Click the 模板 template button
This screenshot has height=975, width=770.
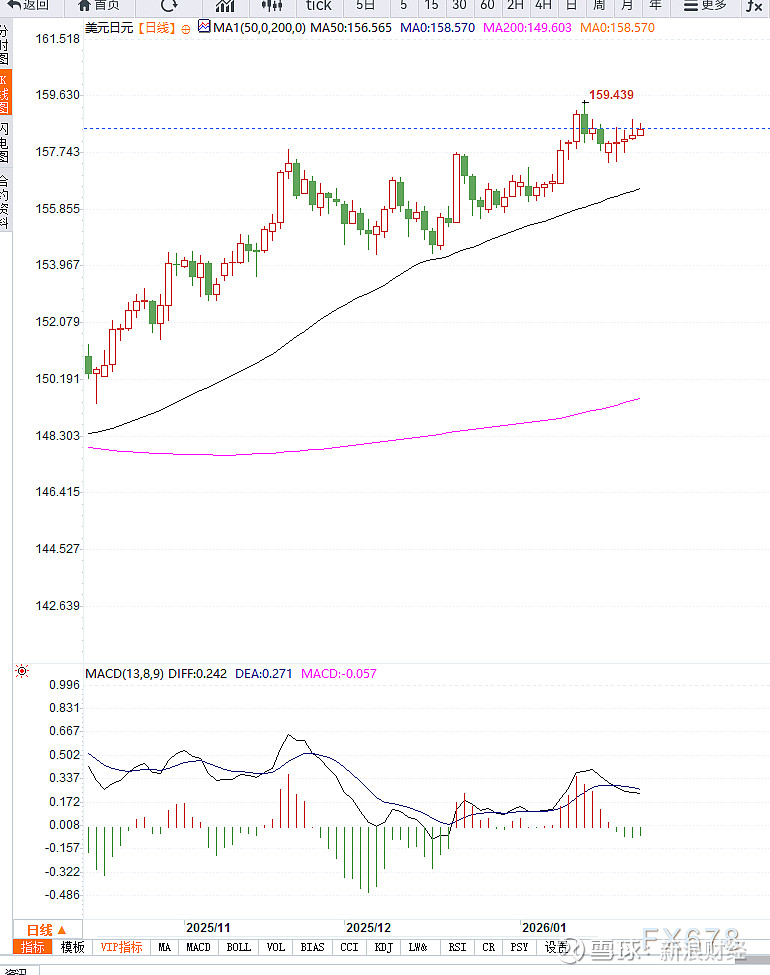pos(73,947)
